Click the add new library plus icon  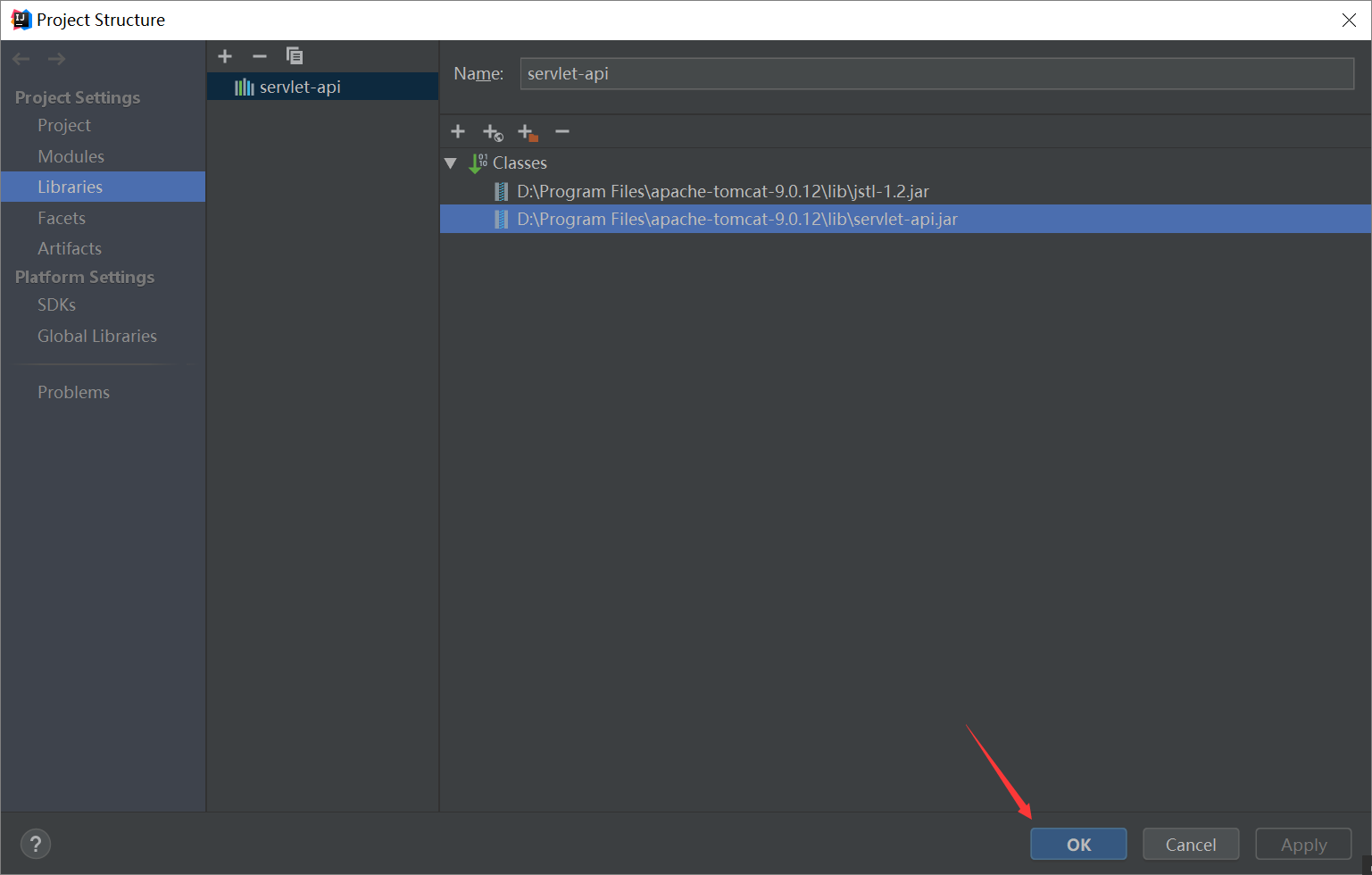tap(224, 55)
